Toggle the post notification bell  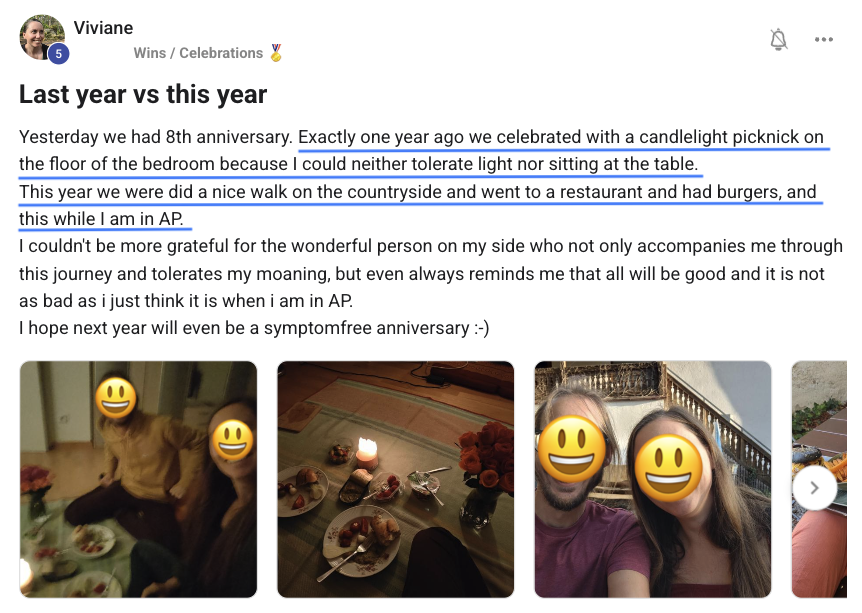click(778, 39)
